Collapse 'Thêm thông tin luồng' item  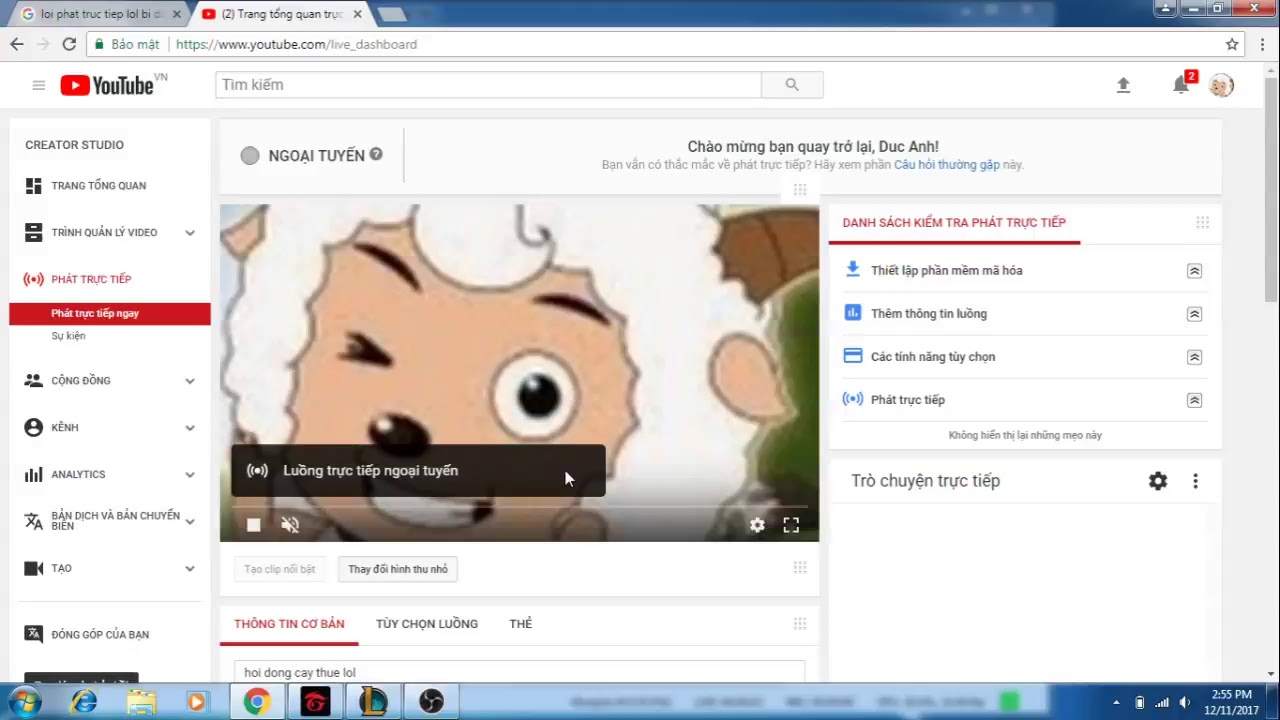(1194, 314)
